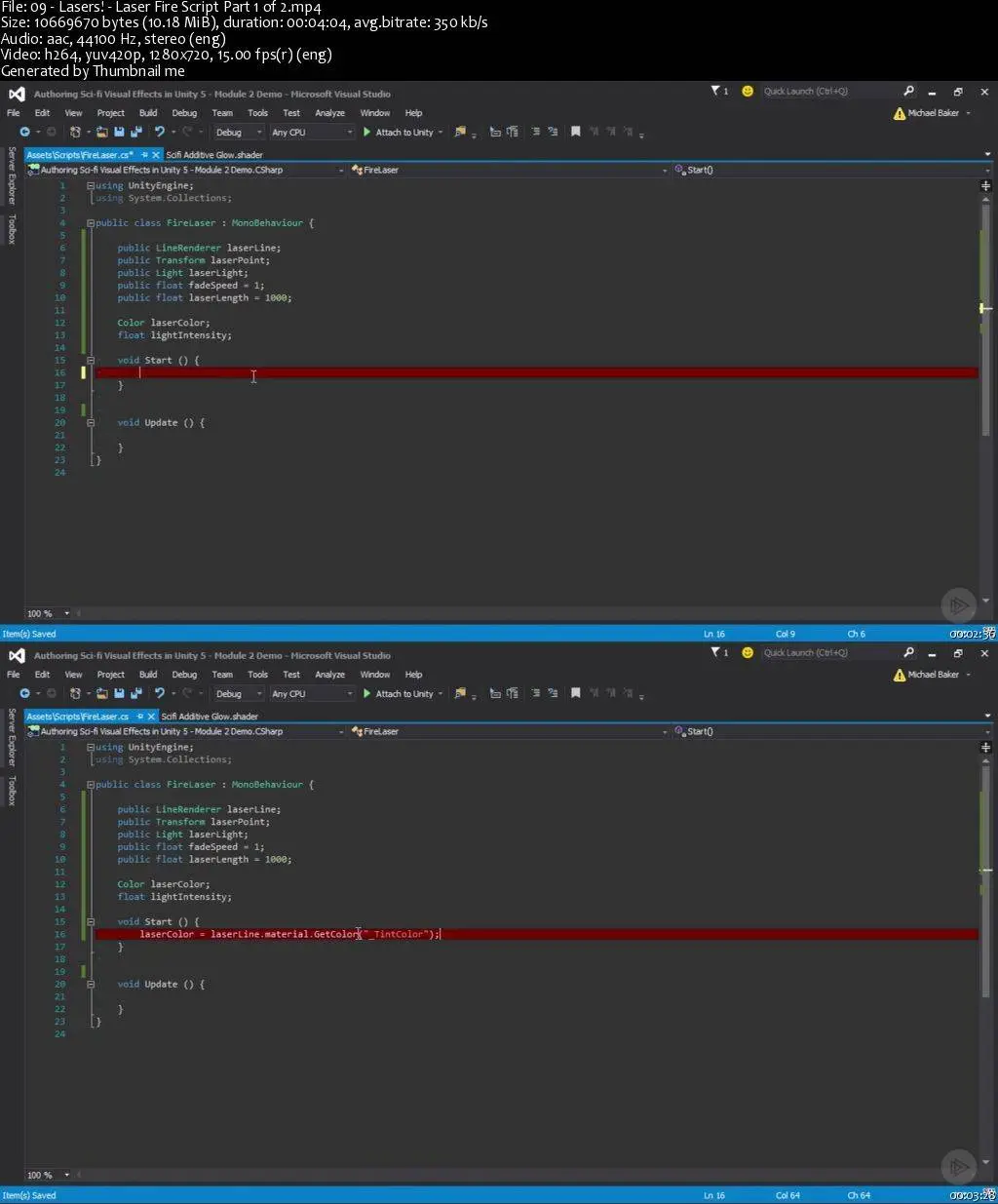Open 100 % zoom dropdown in top window
998x1204 pixels.
point(49,613)
